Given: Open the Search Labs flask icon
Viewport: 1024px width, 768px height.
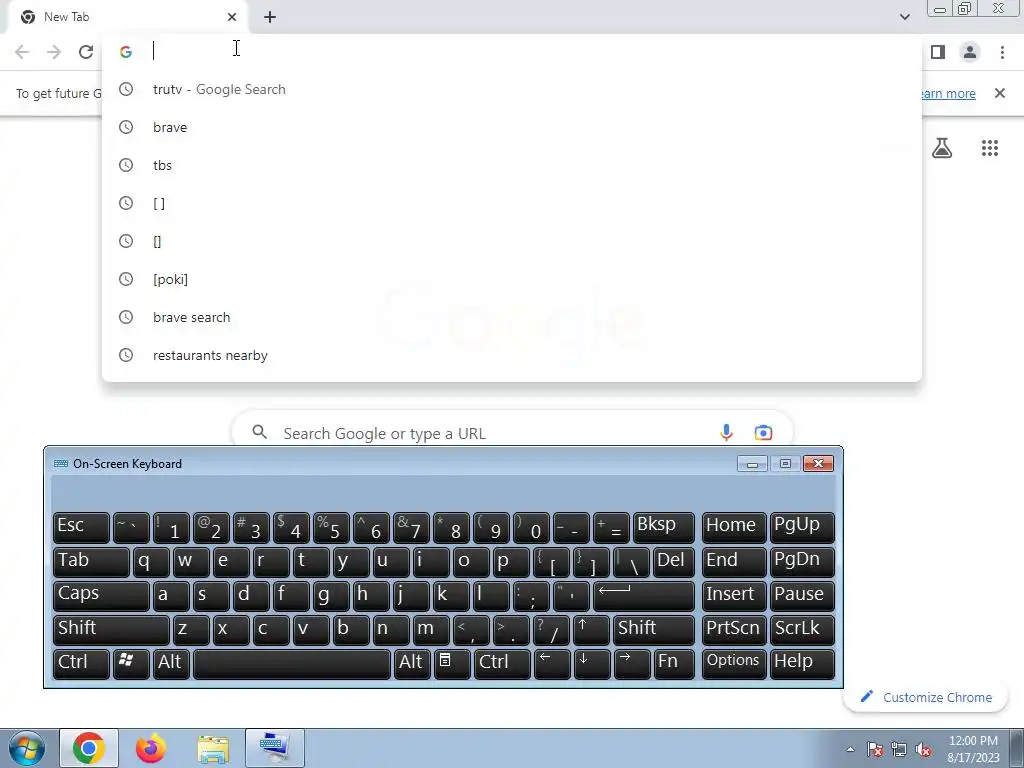Looking at the screenshot, I should tap(942, 148).
